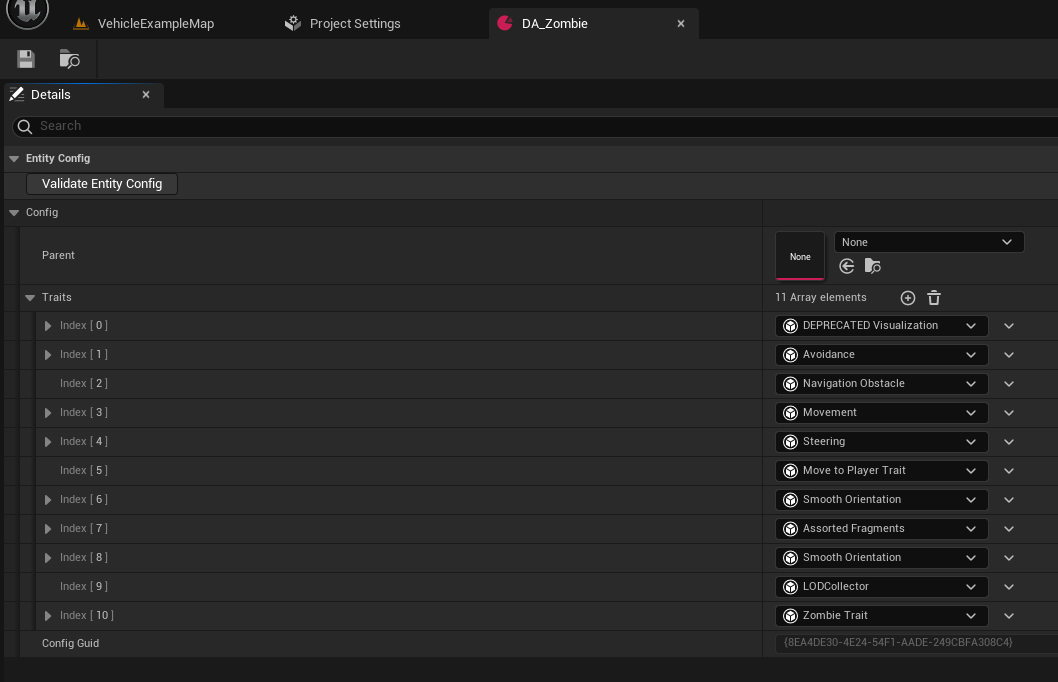
Task: Open the Avoidance trait type dropdown
Action: (881, 355)
